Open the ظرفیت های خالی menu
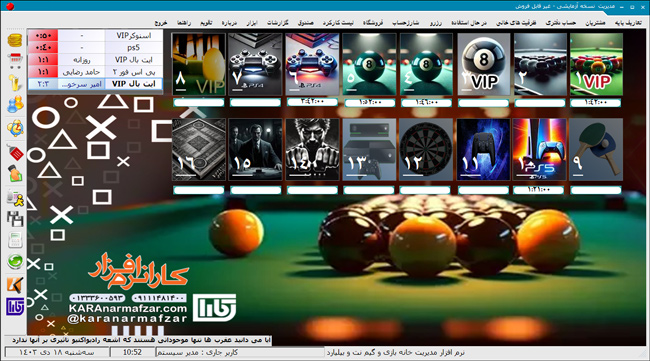The width and height of the screenshot is (650, 361). pos(516,23)
